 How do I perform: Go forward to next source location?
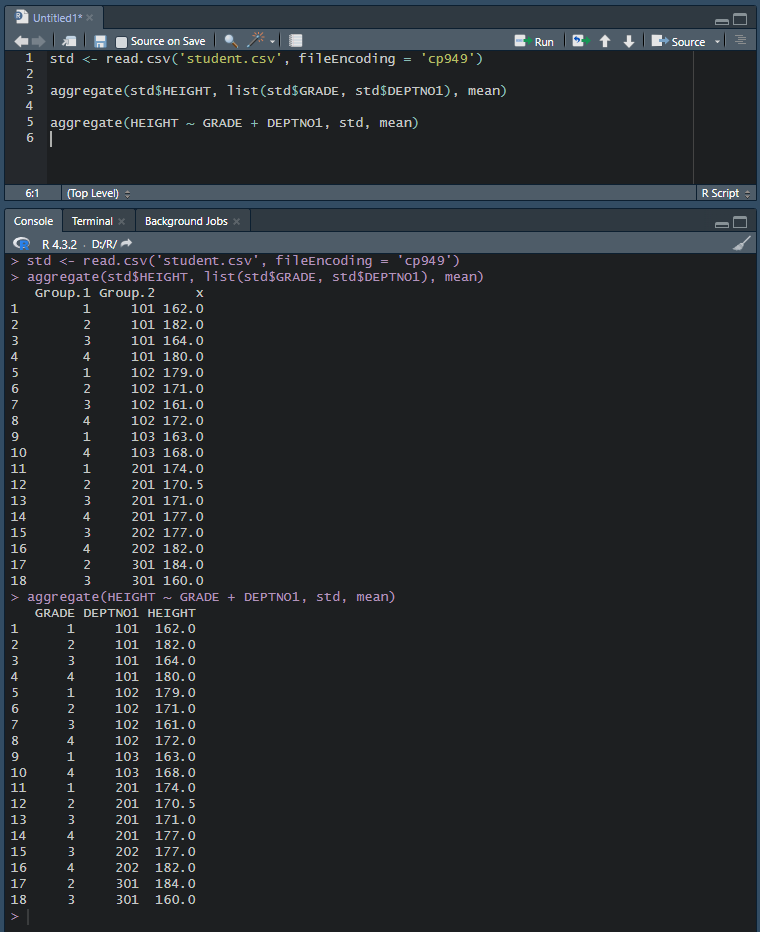pos(39,41)
